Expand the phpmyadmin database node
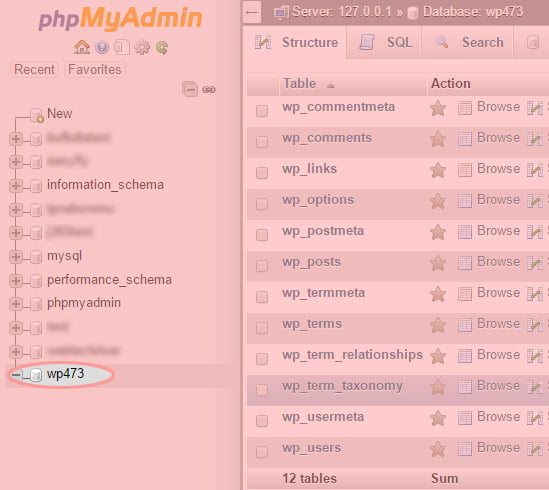 tap(15, 304)
